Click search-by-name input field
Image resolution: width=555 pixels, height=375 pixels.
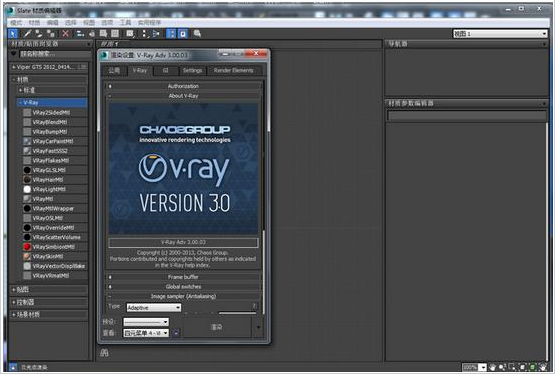pos(55,54)
